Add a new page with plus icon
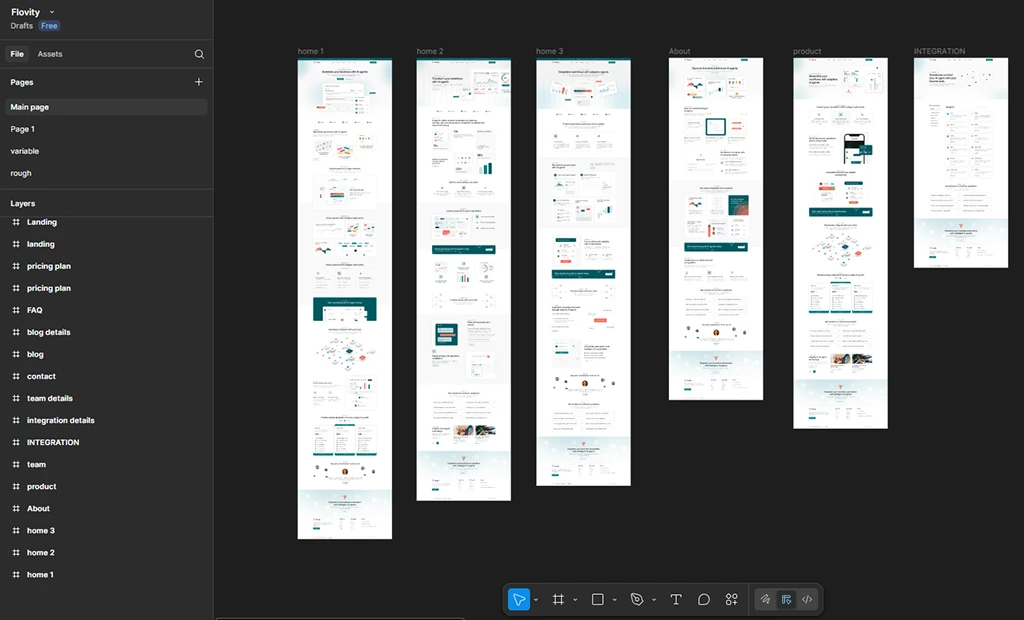Screen dimensions: 1024x620 click(x=199, y=82)
